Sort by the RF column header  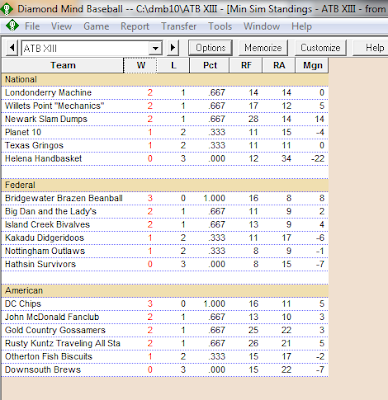click(246, 65)
